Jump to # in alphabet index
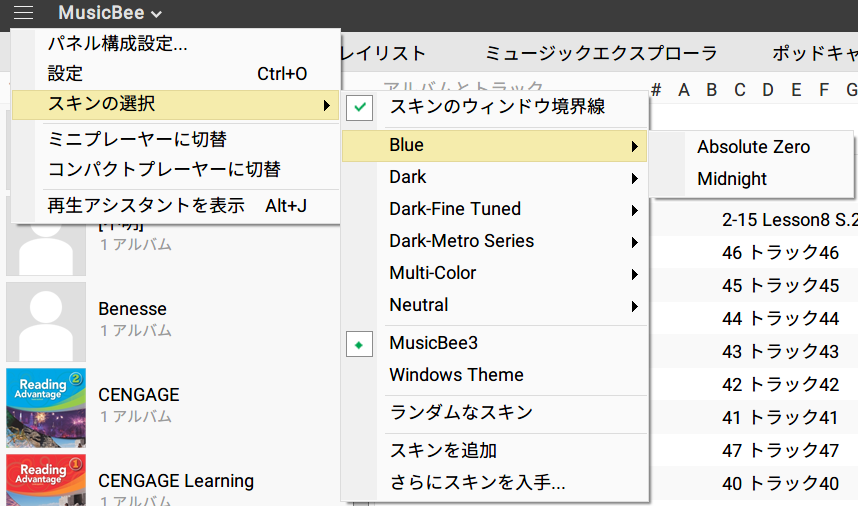Image resolution: width=858 pixels, height=506 pixels. [656, 90]
